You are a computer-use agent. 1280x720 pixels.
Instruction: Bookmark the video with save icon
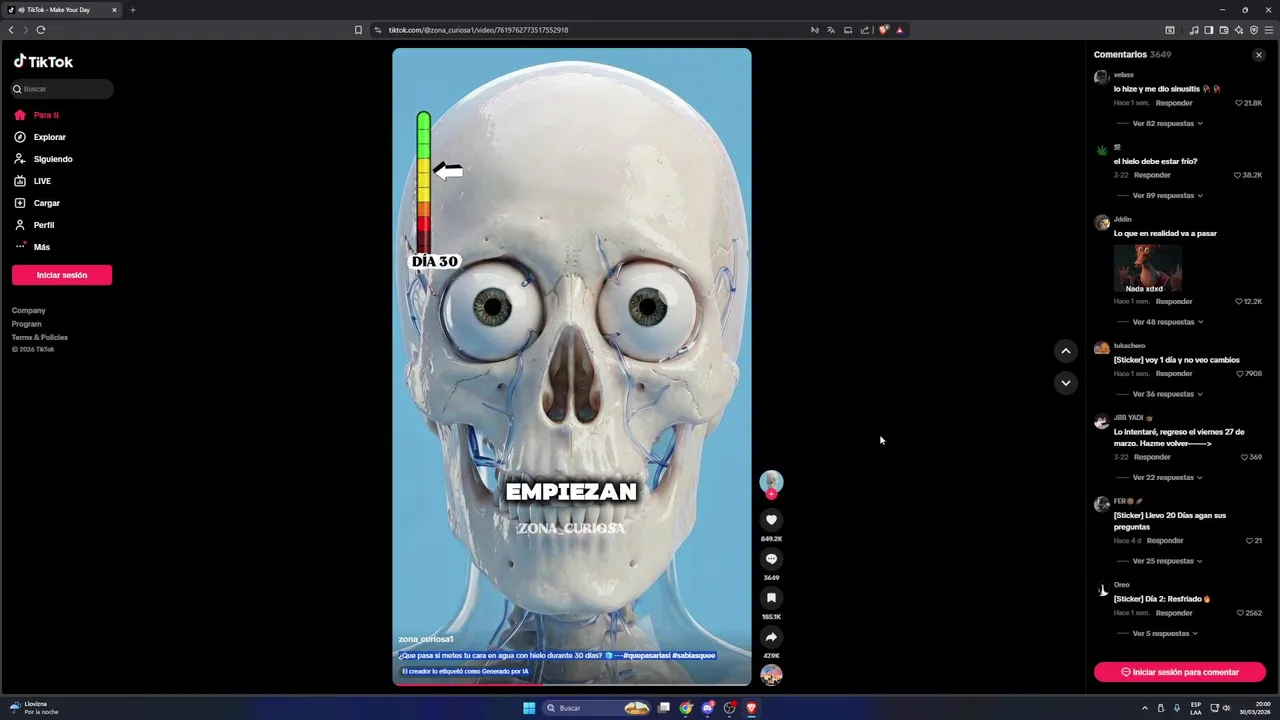771,598
